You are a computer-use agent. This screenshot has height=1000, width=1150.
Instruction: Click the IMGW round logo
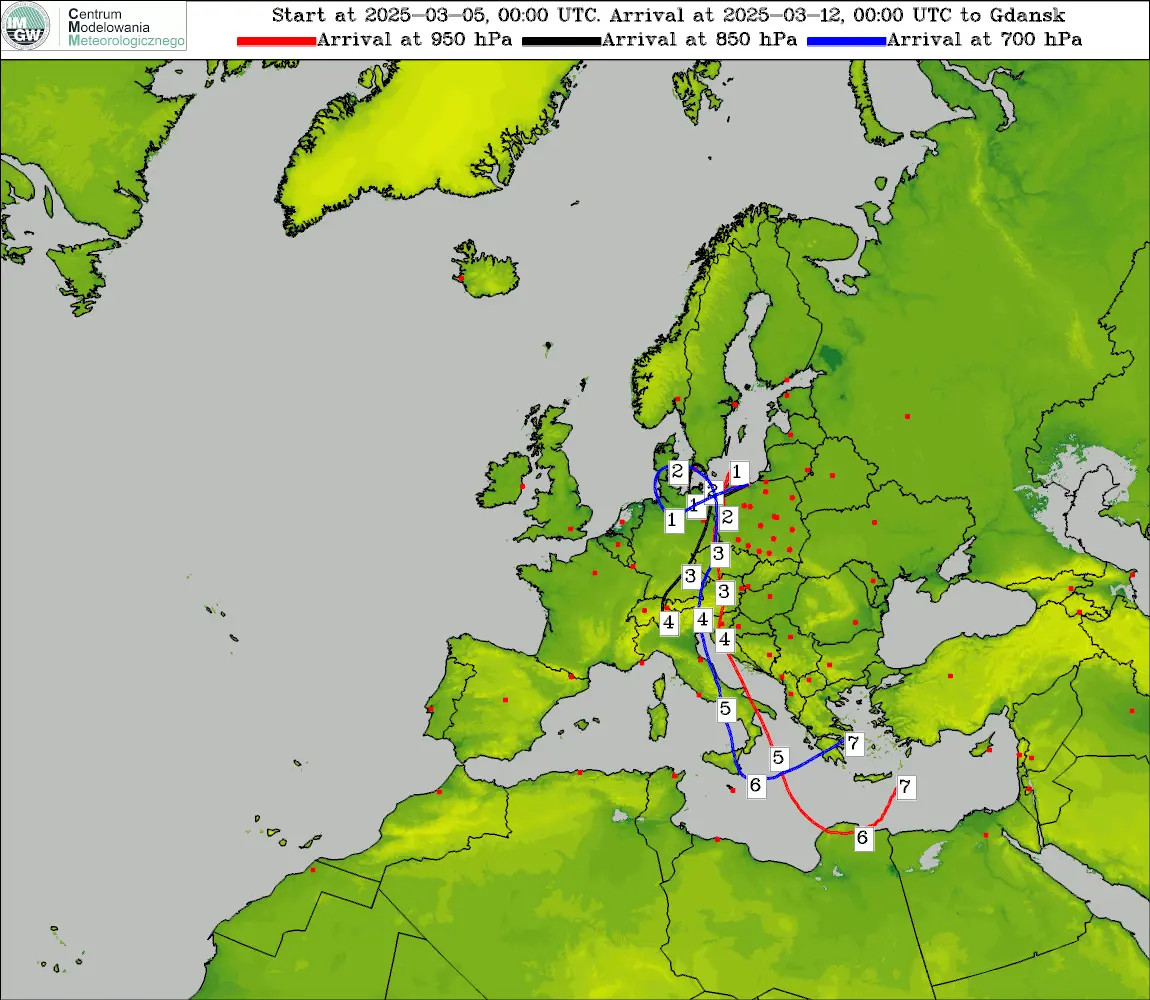26,26
